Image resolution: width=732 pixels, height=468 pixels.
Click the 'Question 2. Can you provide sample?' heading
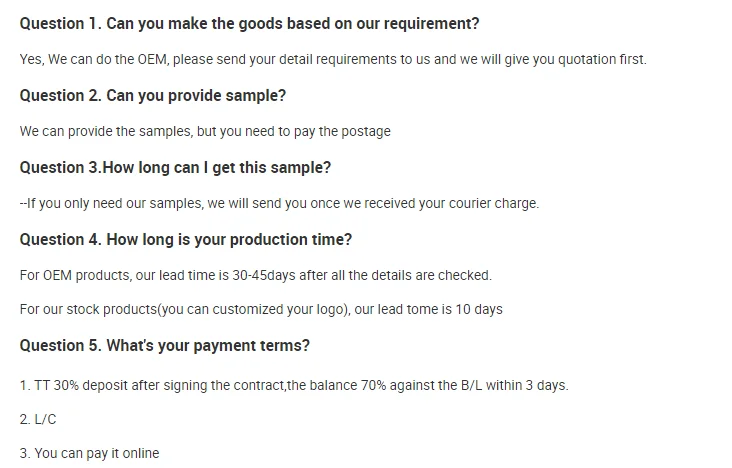(x=153, y=95)
